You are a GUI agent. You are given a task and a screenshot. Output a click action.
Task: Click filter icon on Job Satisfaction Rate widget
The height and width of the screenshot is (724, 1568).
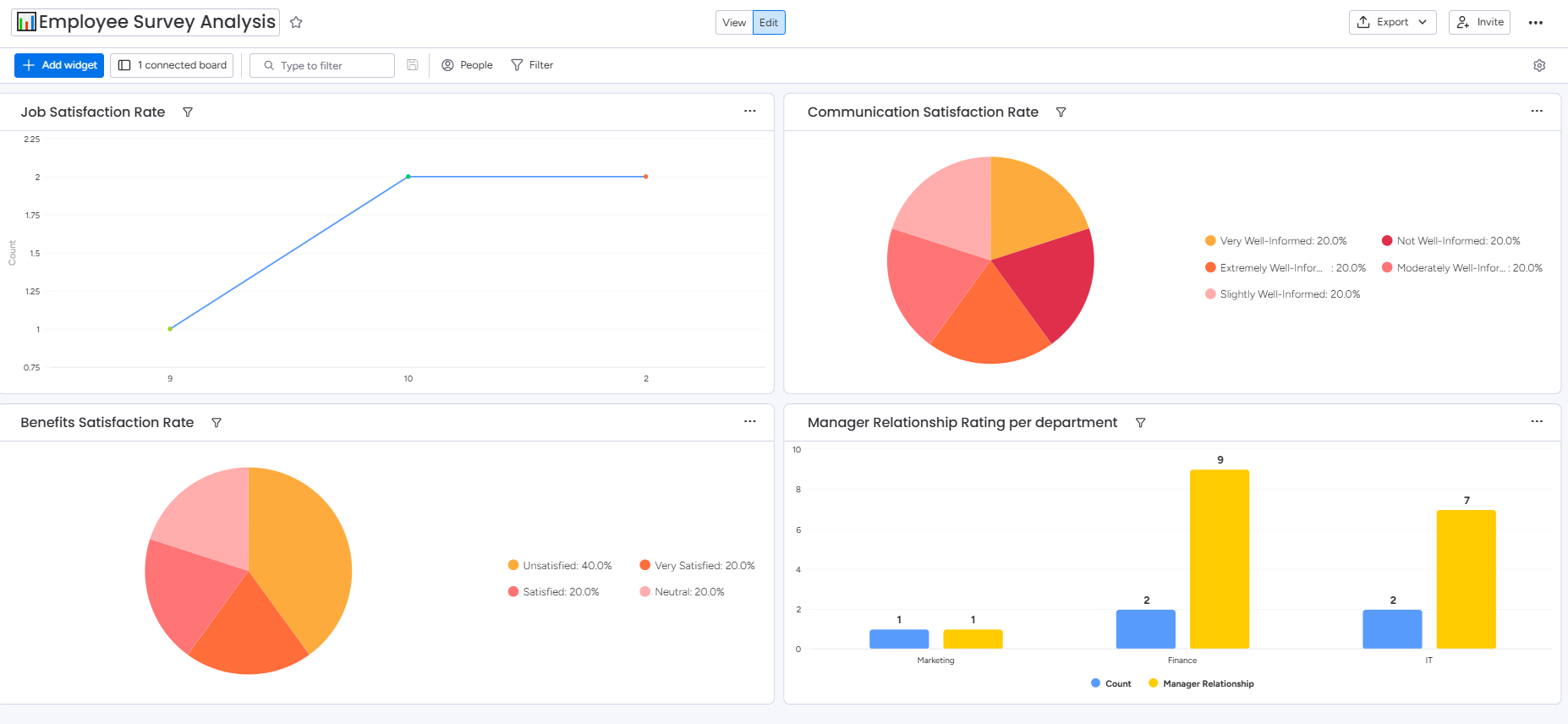(188, 112)
